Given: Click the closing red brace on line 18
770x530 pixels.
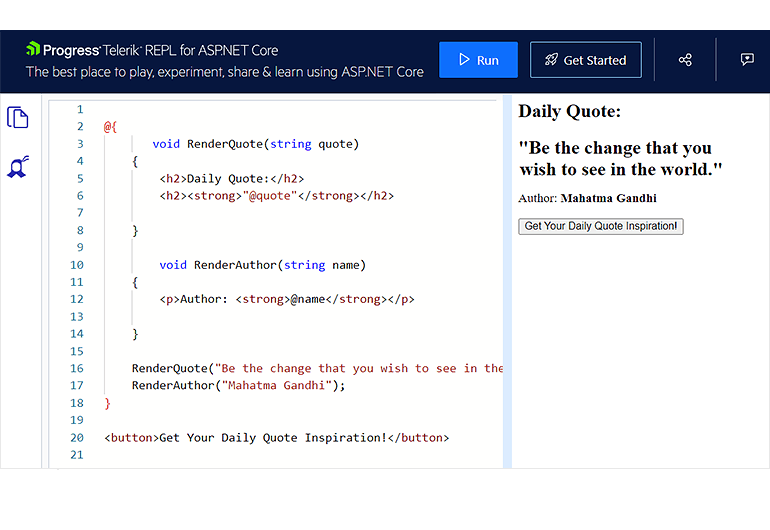Looking at the screenshot, I should (108, 403).
